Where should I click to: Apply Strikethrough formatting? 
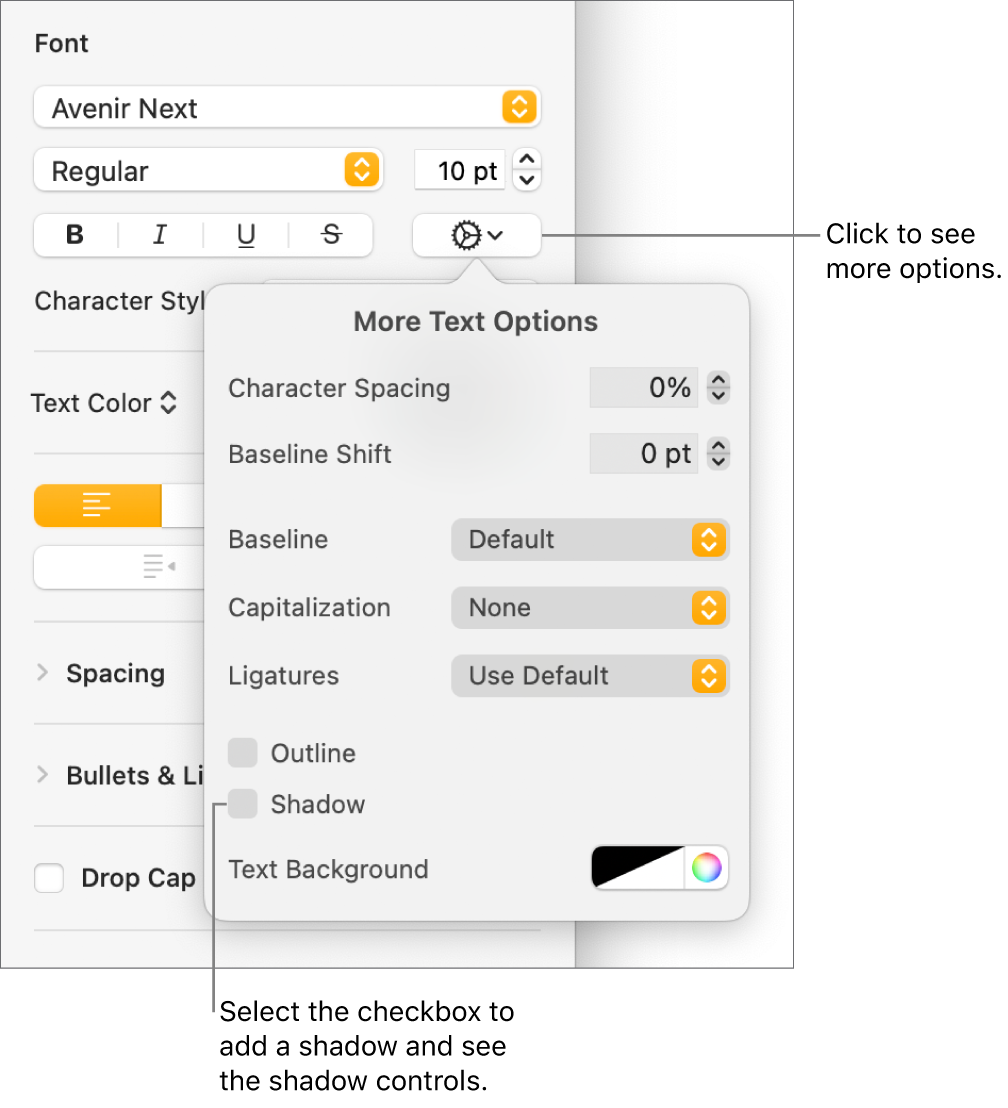(331, 235)
